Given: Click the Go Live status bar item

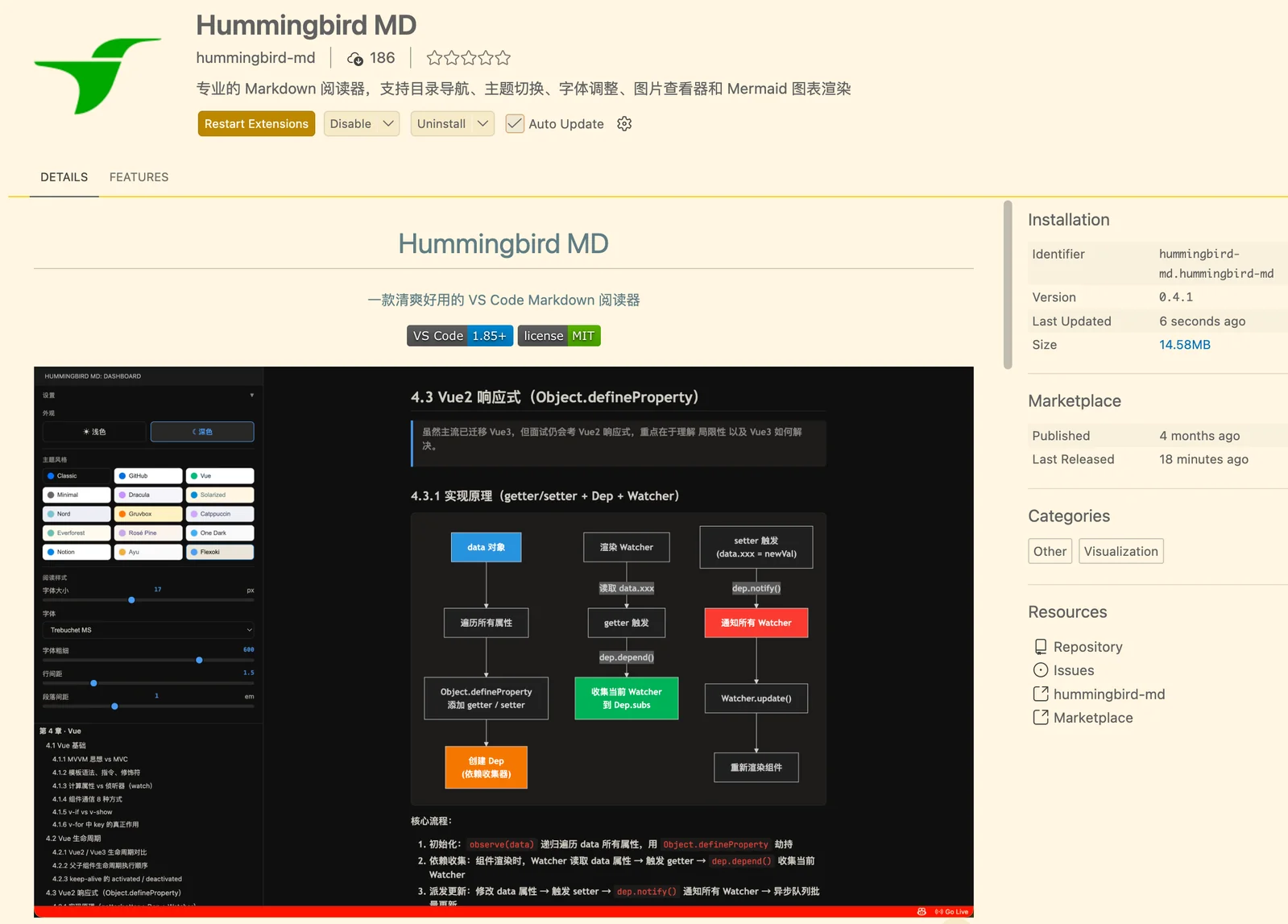Looking at the screenshot, I should (x=951, y=912).
